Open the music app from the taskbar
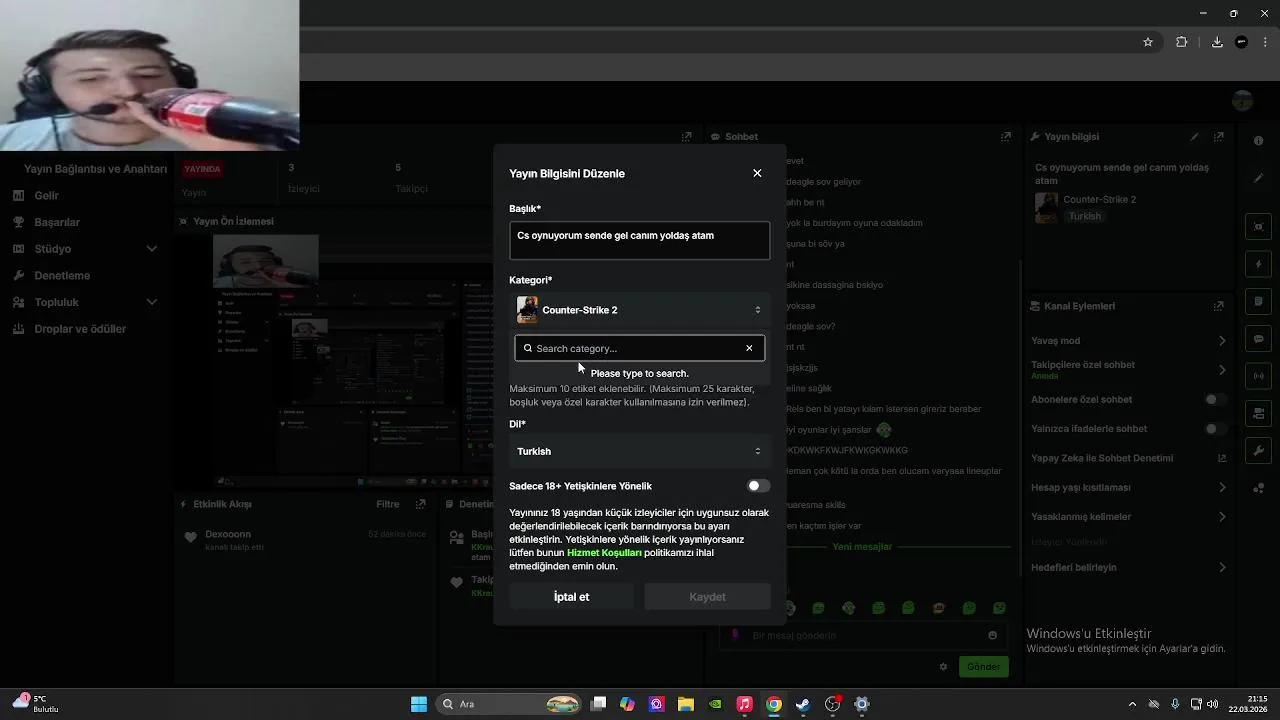Viewport: 1280px width, 720px height. point(744,704)
